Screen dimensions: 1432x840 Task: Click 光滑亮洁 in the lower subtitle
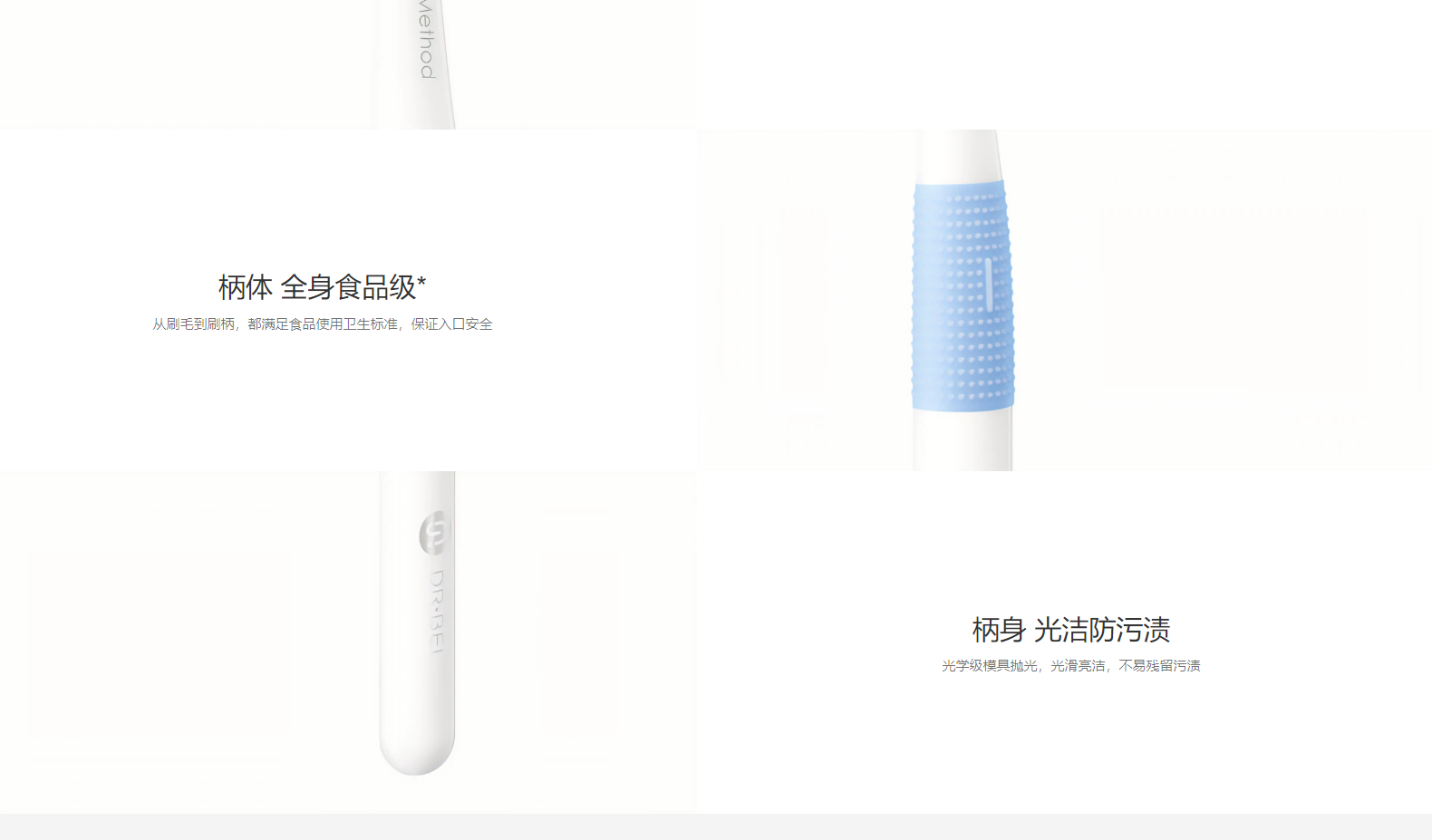coord(1078,666)
